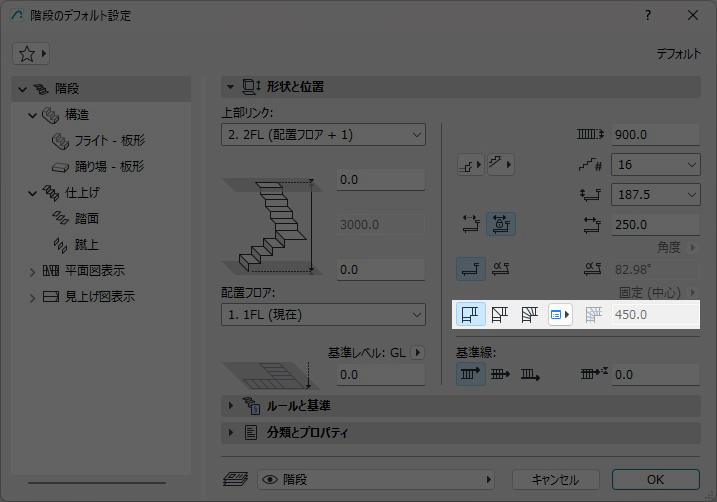This screenshot has height=502, width=717.
Task: Select the center 基準線 baseline icon
Action: pyautogui.click(x=500, y=374)
